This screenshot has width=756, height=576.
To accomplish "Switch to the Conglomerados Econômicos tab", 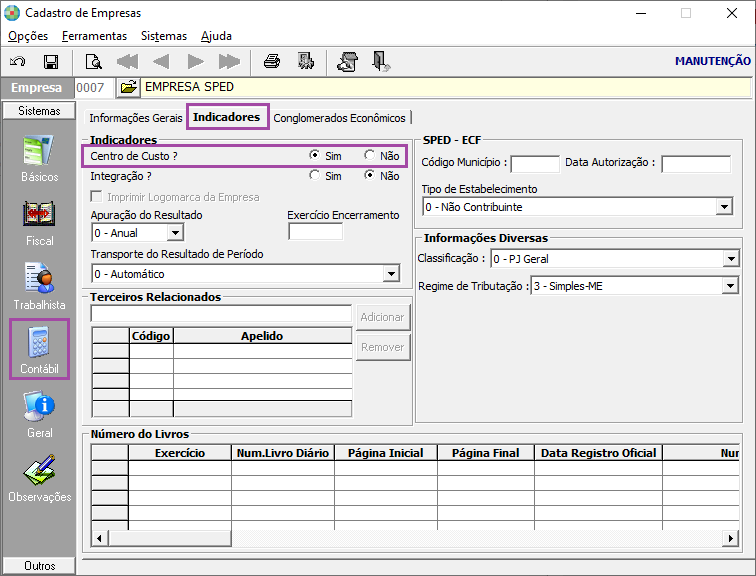I will (x=339, y=118).
